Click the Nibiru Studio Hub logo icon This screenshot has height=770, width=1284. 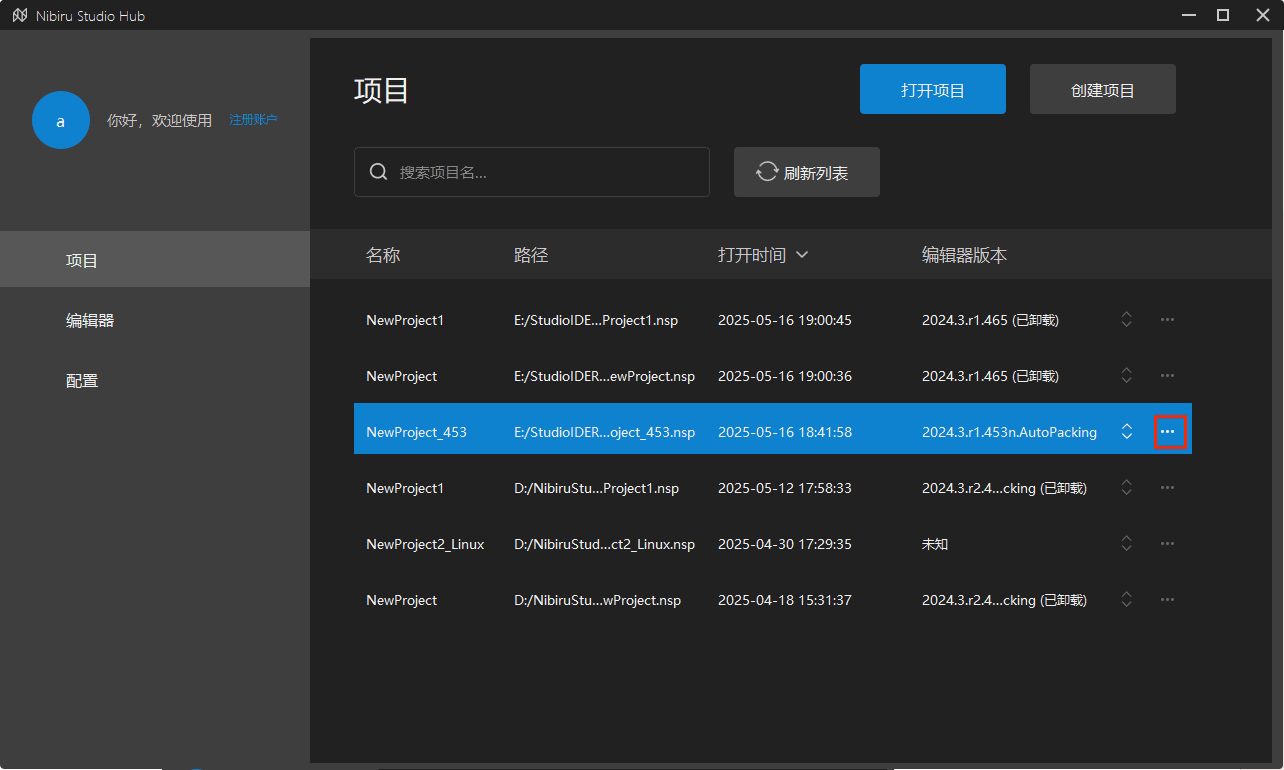pyautogui.click(x=20, y=16)
